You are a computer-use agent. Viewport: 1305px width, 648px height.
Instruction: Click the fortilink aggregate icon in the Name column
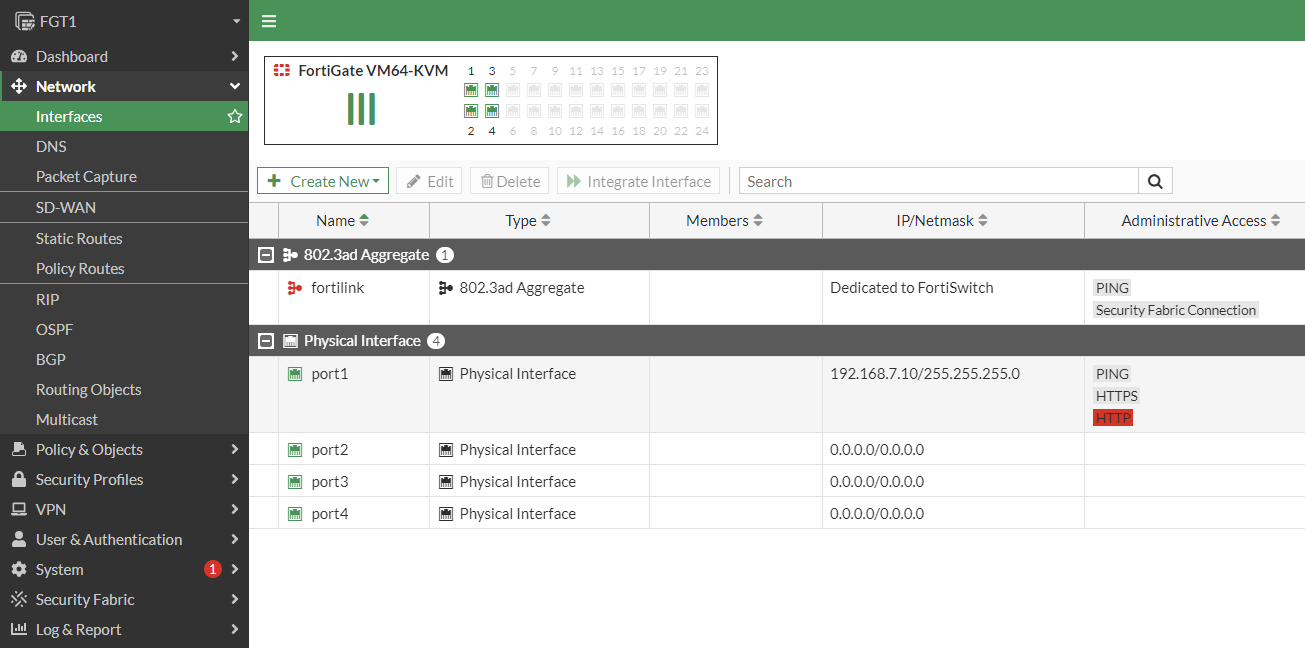(295, 287)
